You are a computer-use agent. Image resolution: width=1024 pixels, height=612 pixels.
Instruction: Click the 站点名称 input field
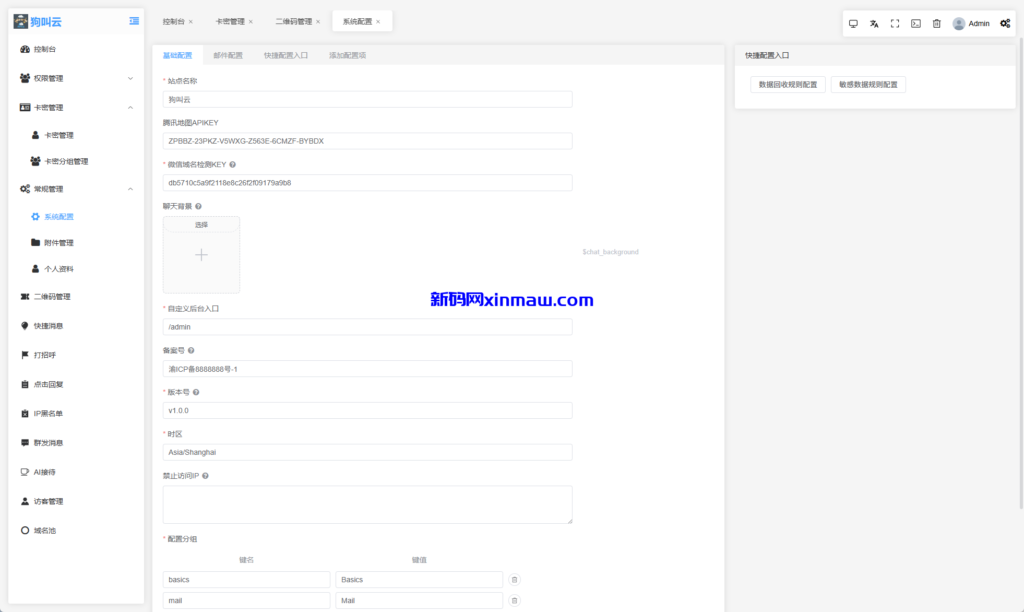coord(367,99)
